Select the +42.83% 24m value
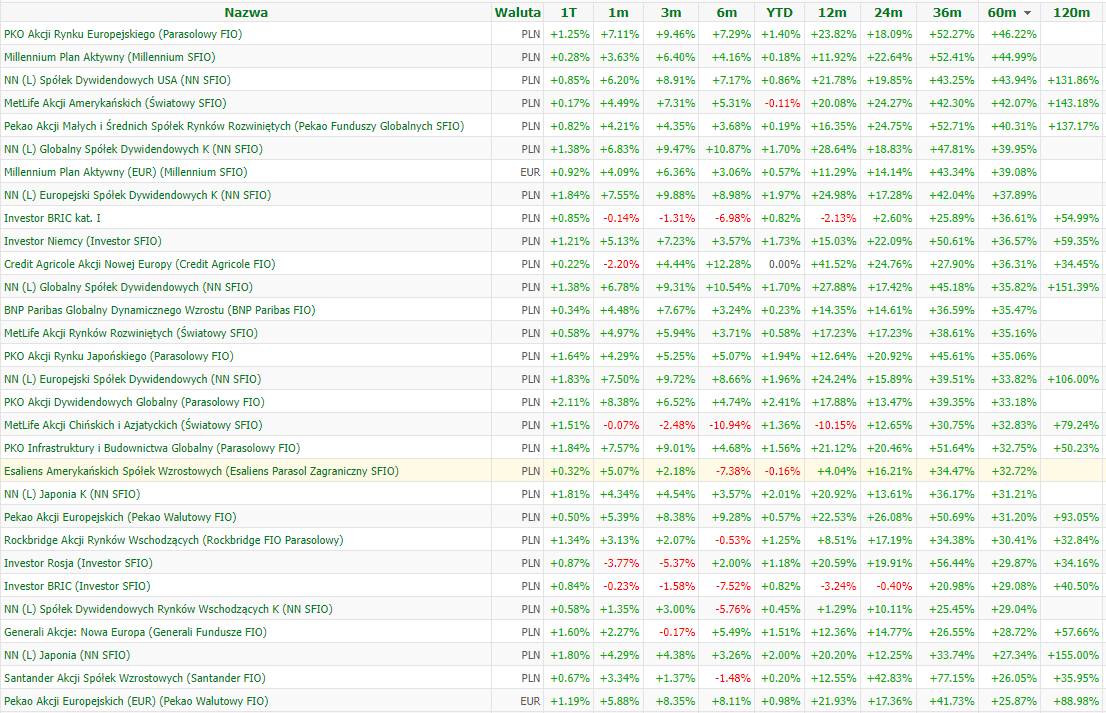 tap(889, 678)
